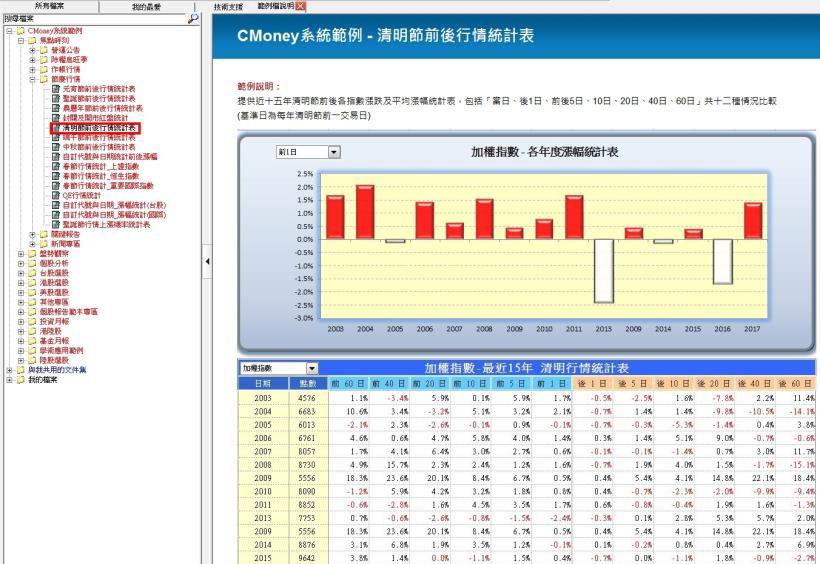Close the 範例檔說明 tab with its X
This screenshot has height=564, width=820.
coord(300,6)
